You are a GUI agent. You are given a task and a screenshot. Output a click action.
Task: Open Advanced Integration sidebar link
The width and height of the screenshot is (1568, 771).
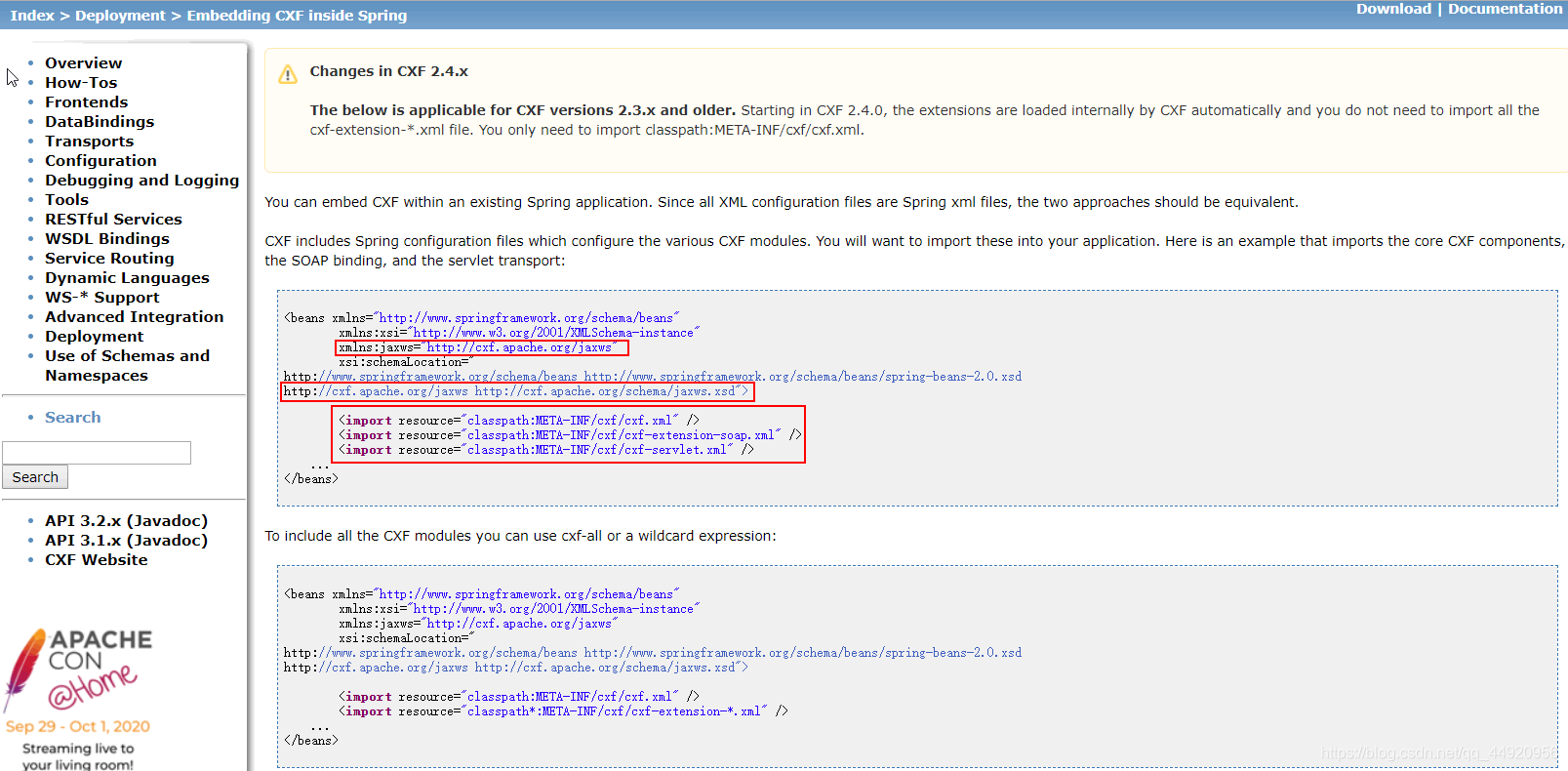pyautogui.click(x=134, y=317)
